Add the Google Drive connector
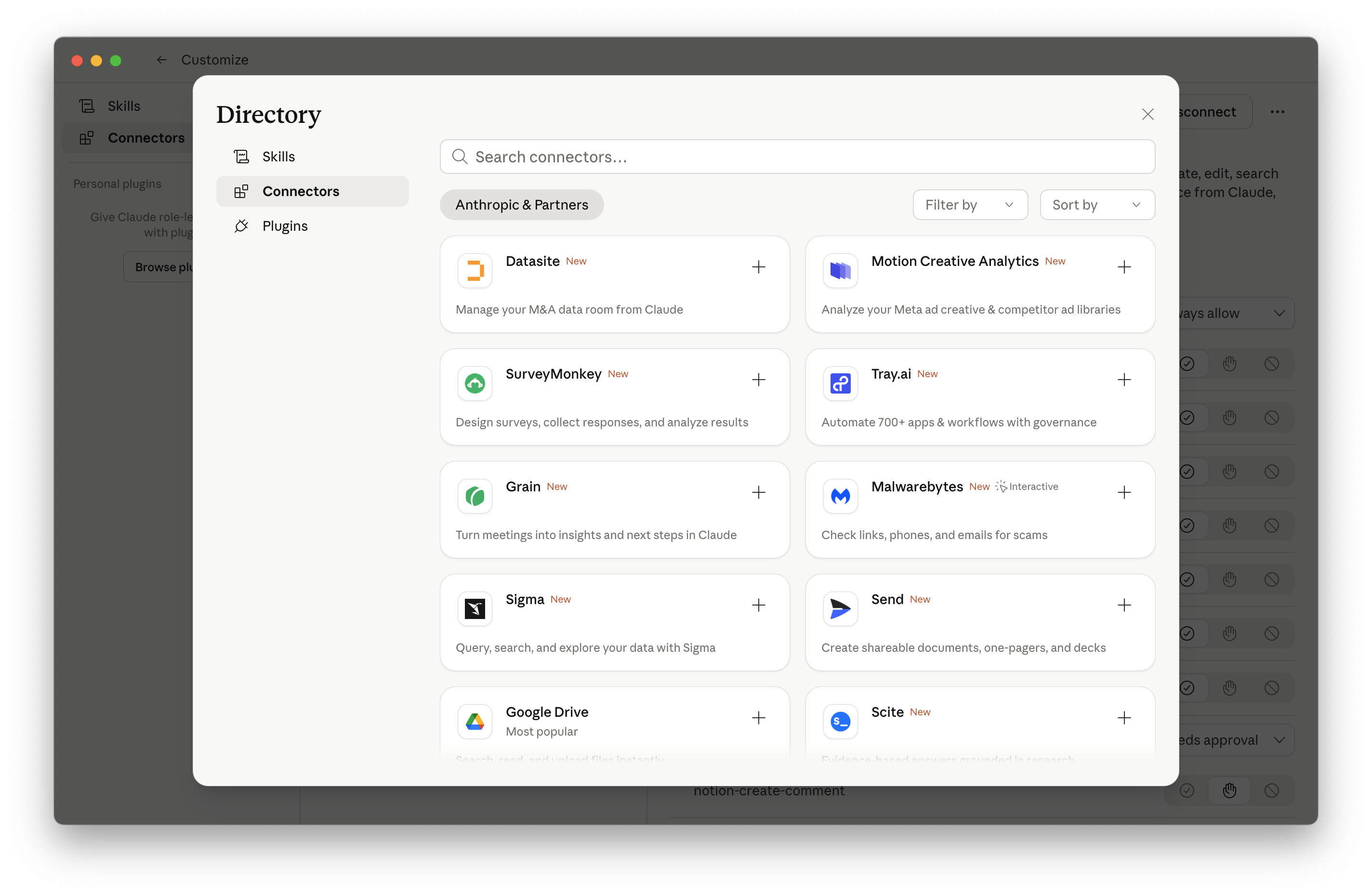This screenshot has width=1372, height=896. [758, 718]
